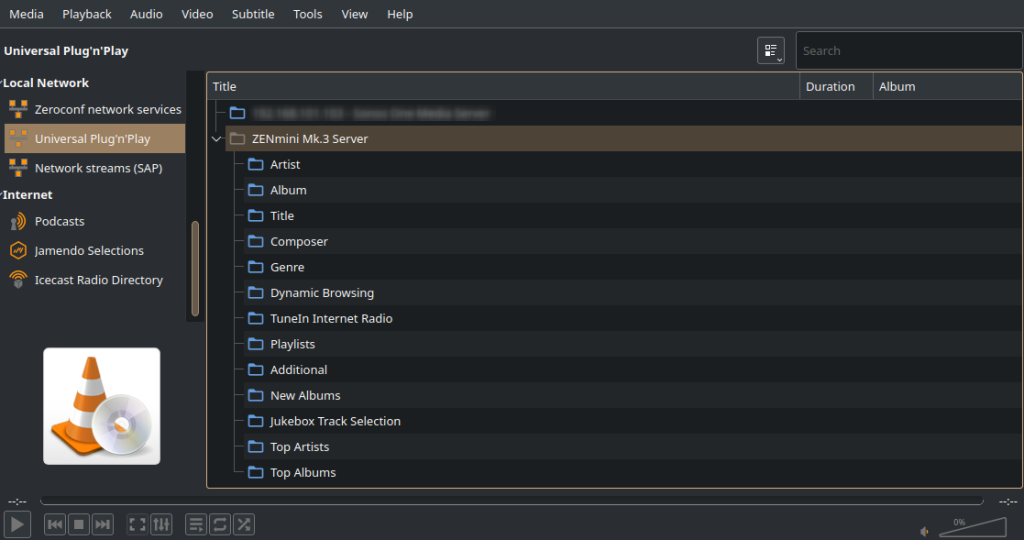Select Network streams (SAP) icon
The height and width of the screenshot is (540, 1024).
pos(18,168)
